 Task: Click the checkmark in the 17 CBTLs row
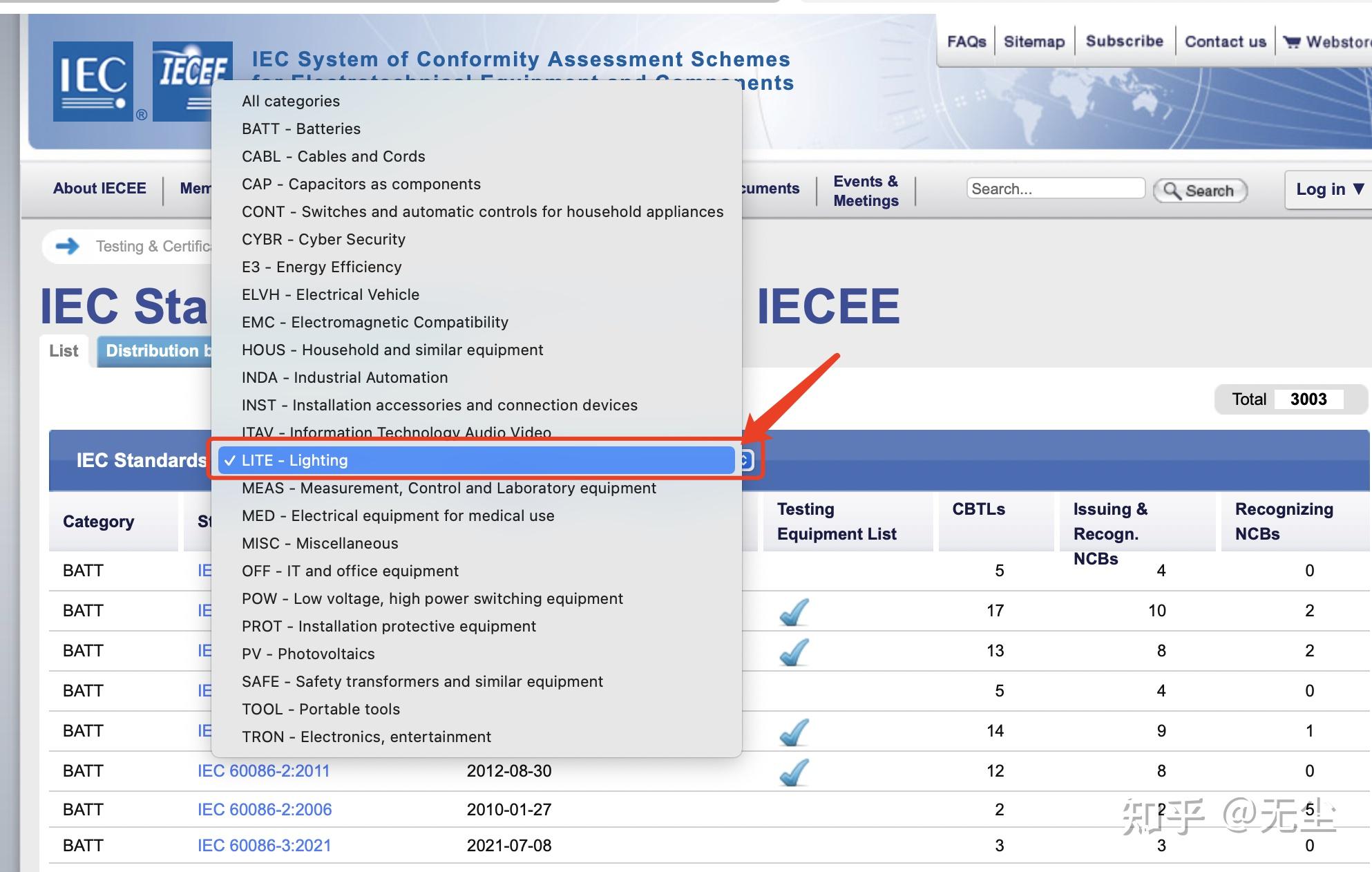(x=794, y=612)
